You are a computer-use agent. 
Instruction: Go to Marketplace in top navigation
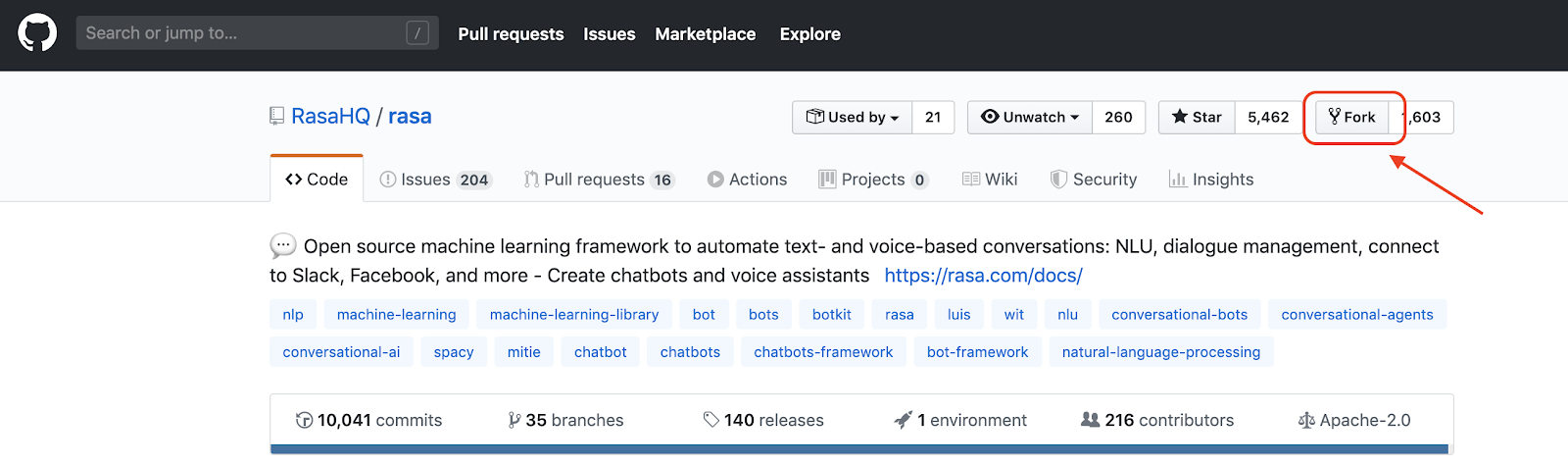[x=706, y=34]
